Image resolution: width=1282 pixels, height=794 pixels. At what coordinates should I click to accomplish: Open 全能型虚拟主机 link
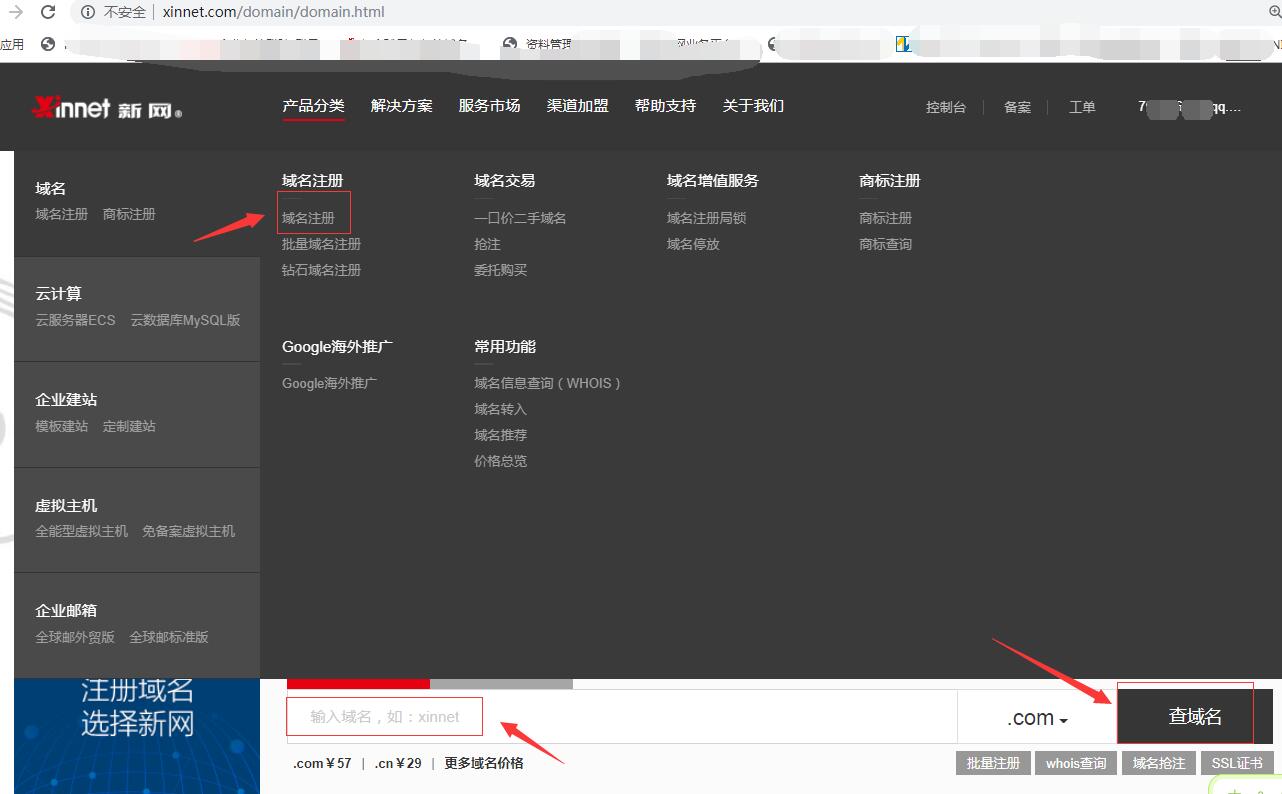(82, 531)
